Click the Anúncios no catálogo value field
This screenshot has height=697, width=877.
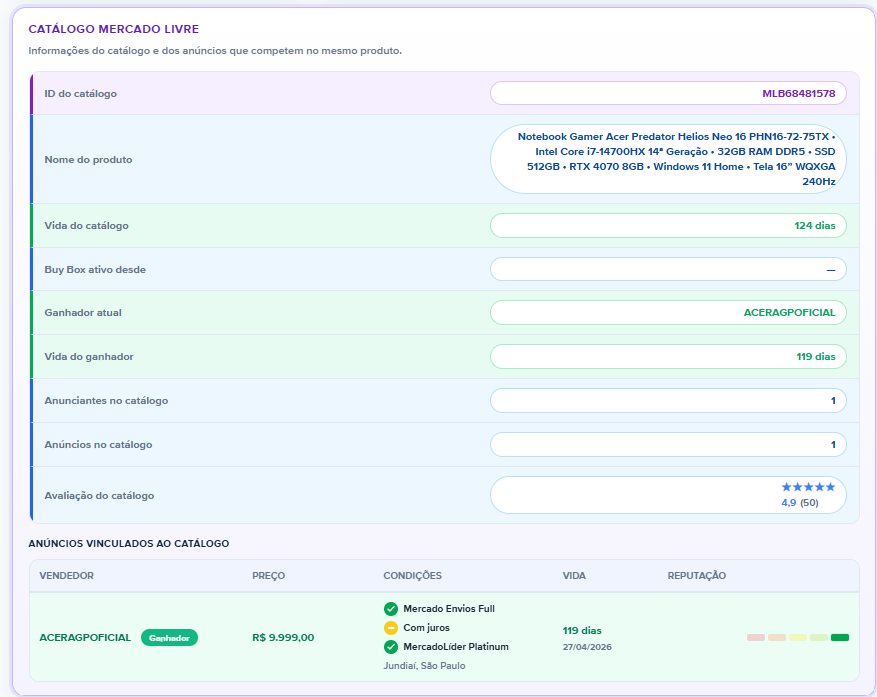click(x=668, y=445)
